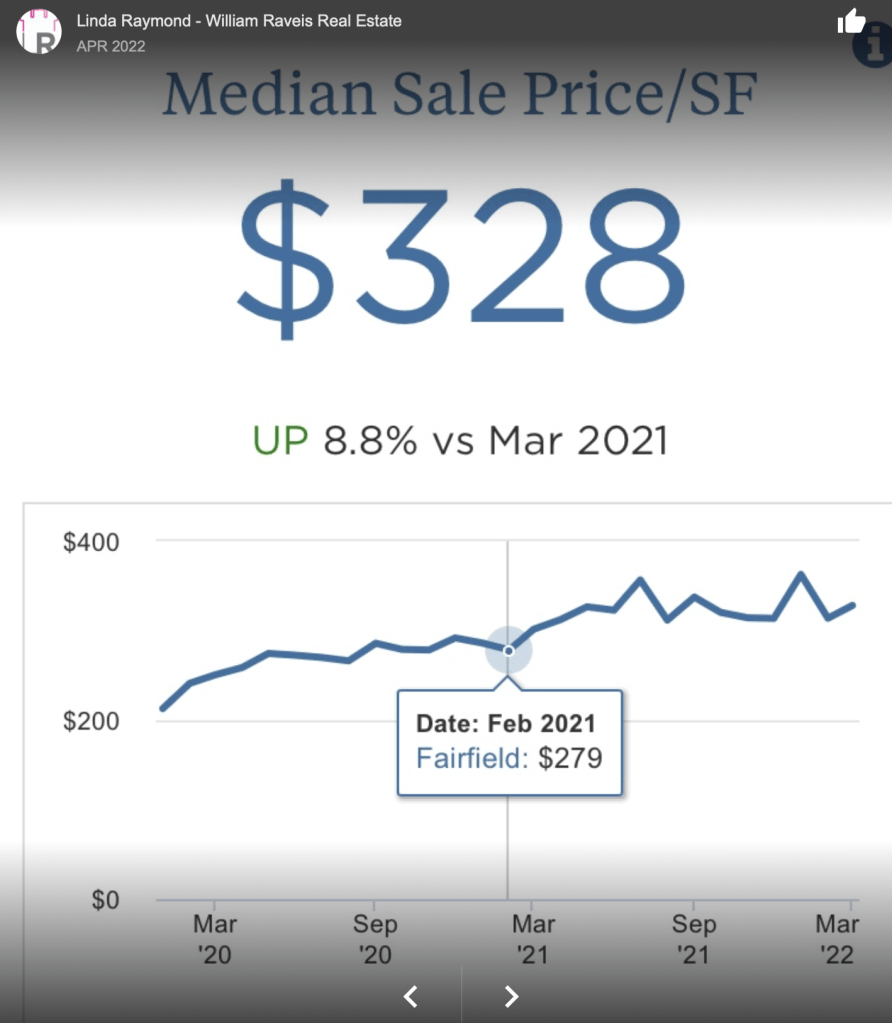The image size is (892, 1023).
Task: Click the Sep '21 x-axis label
Action: pyautogui.click(x=694, y=939)
